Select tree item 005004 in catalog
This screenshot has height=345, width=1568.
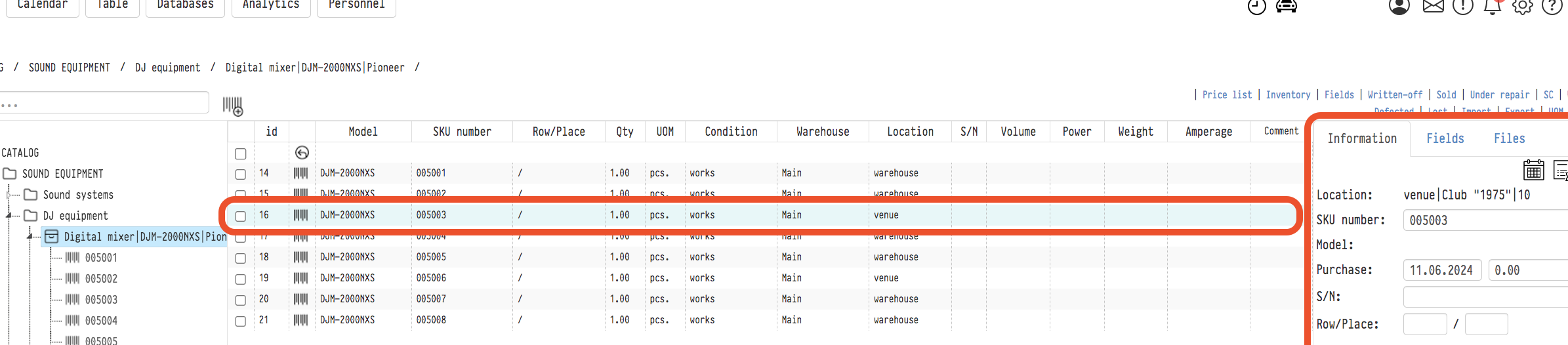pos(101,321)
